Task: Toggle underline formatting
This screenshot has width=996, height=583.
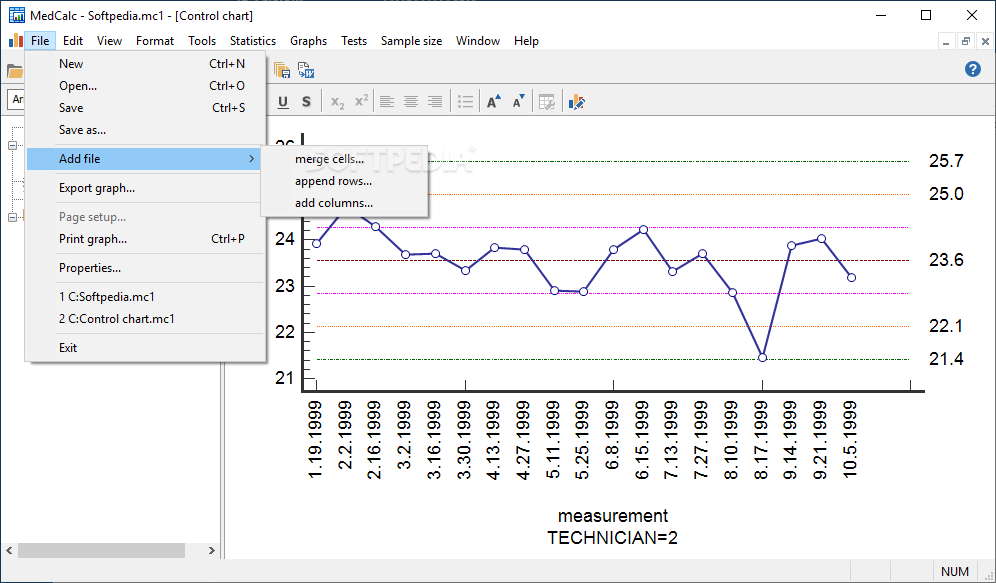Action: point(283,102)
